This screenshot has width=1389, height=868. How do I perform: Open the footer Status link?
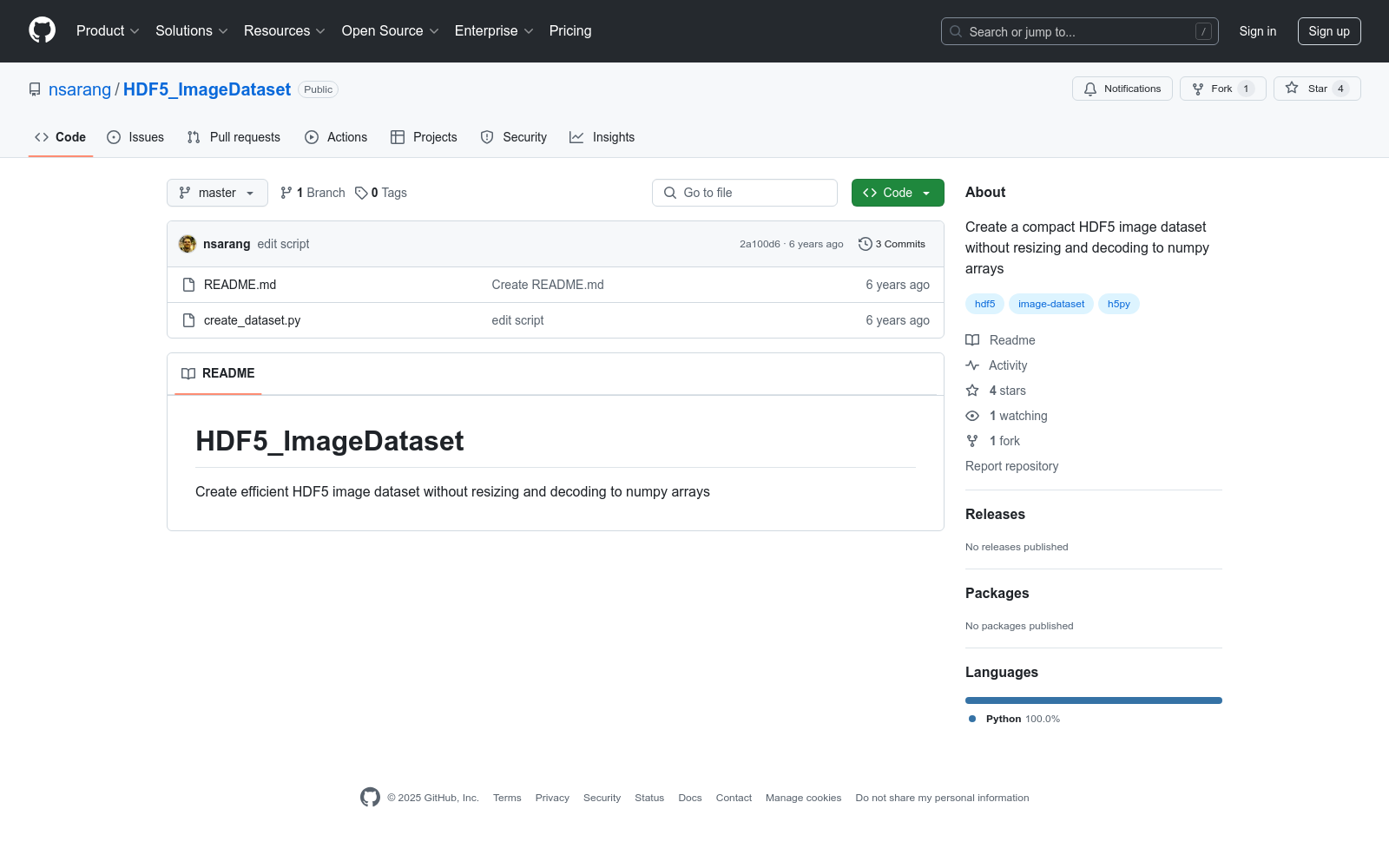click(x=649, y=799)
